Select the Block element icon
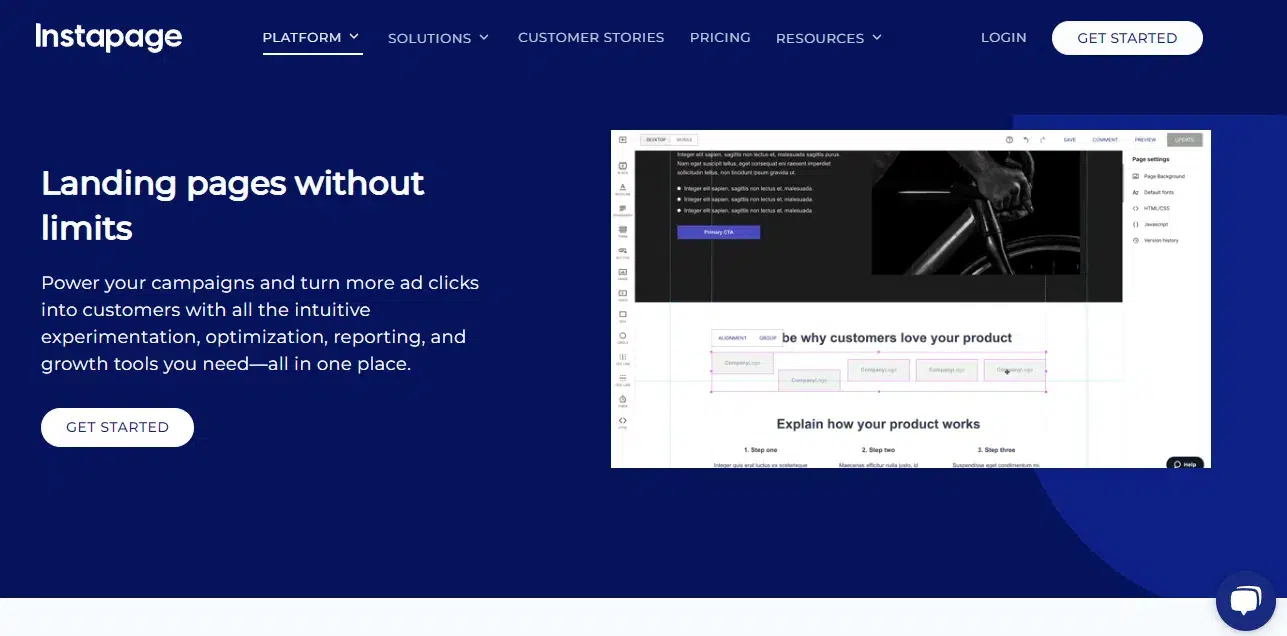Screen dimensions: 1287x636 pos(622,168)
